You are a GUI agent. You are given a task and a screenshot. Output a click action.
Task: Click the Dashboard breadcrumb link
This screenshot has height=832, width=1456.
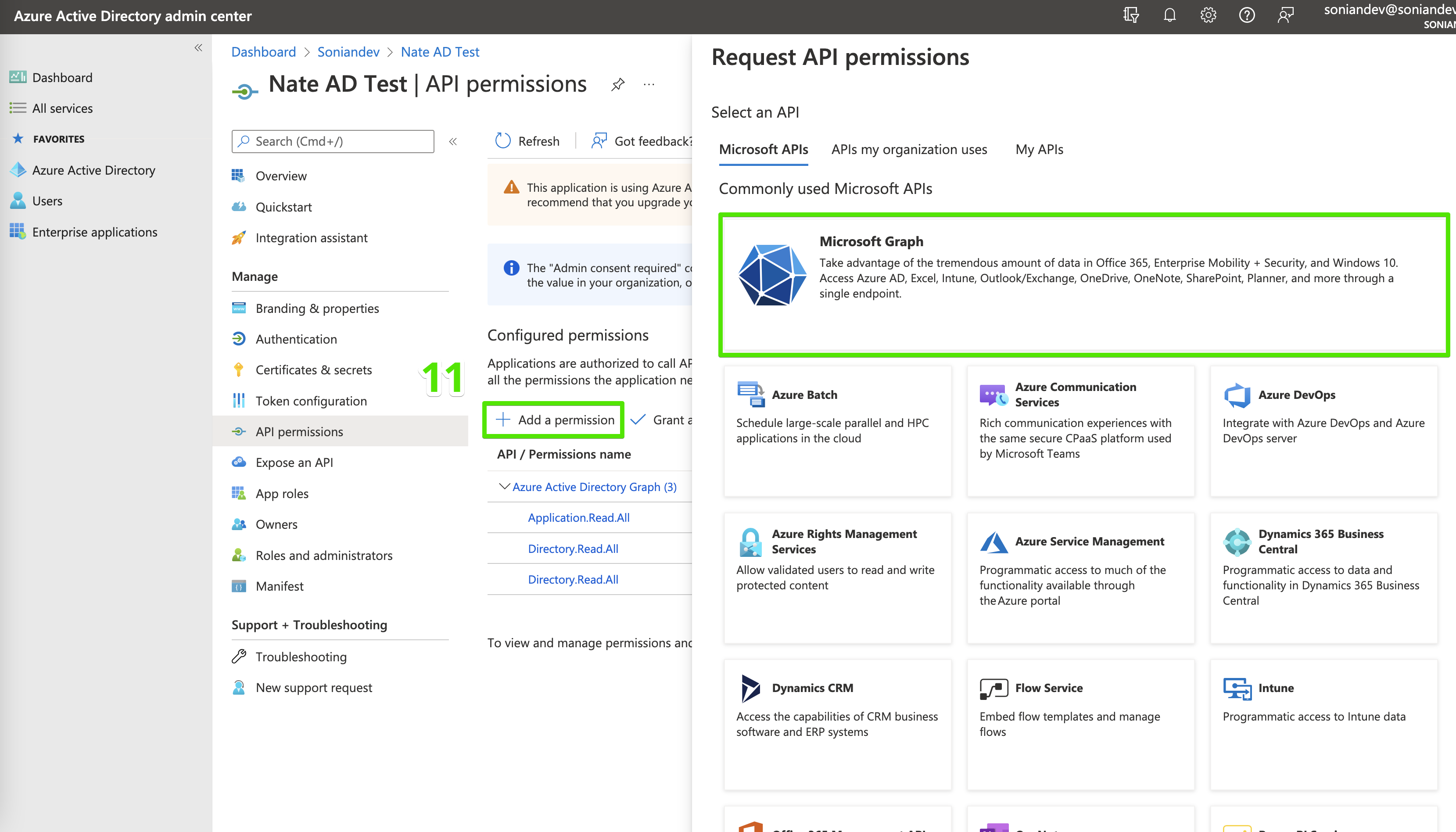(263, 52)
